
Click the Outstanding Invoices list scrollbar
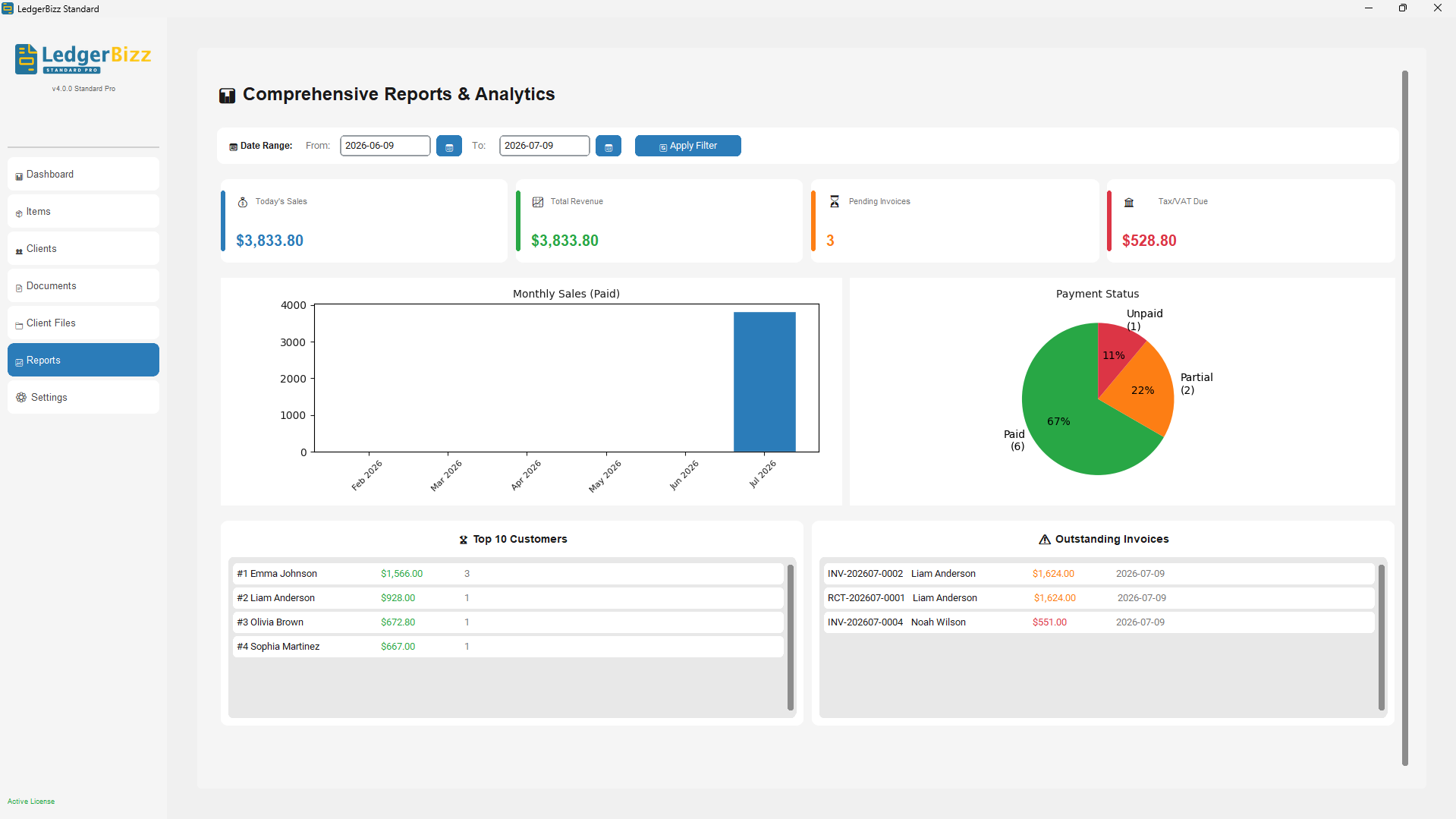click(x=1382, y=638)
